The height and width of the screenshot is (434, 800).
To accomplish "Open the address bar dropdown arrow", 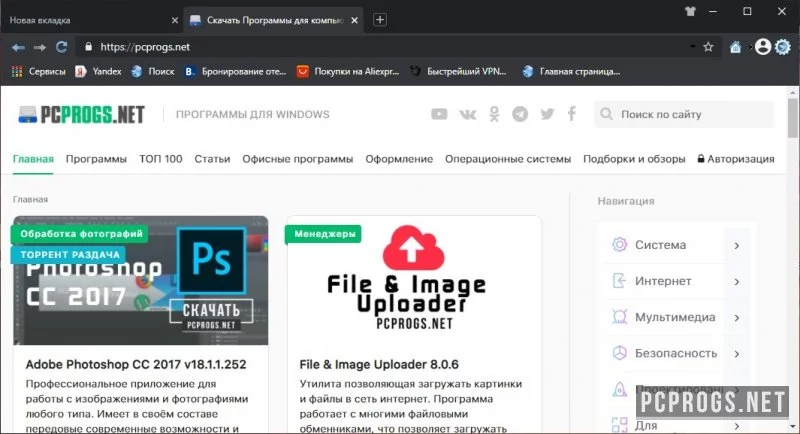I will click(x=692, y=47).
